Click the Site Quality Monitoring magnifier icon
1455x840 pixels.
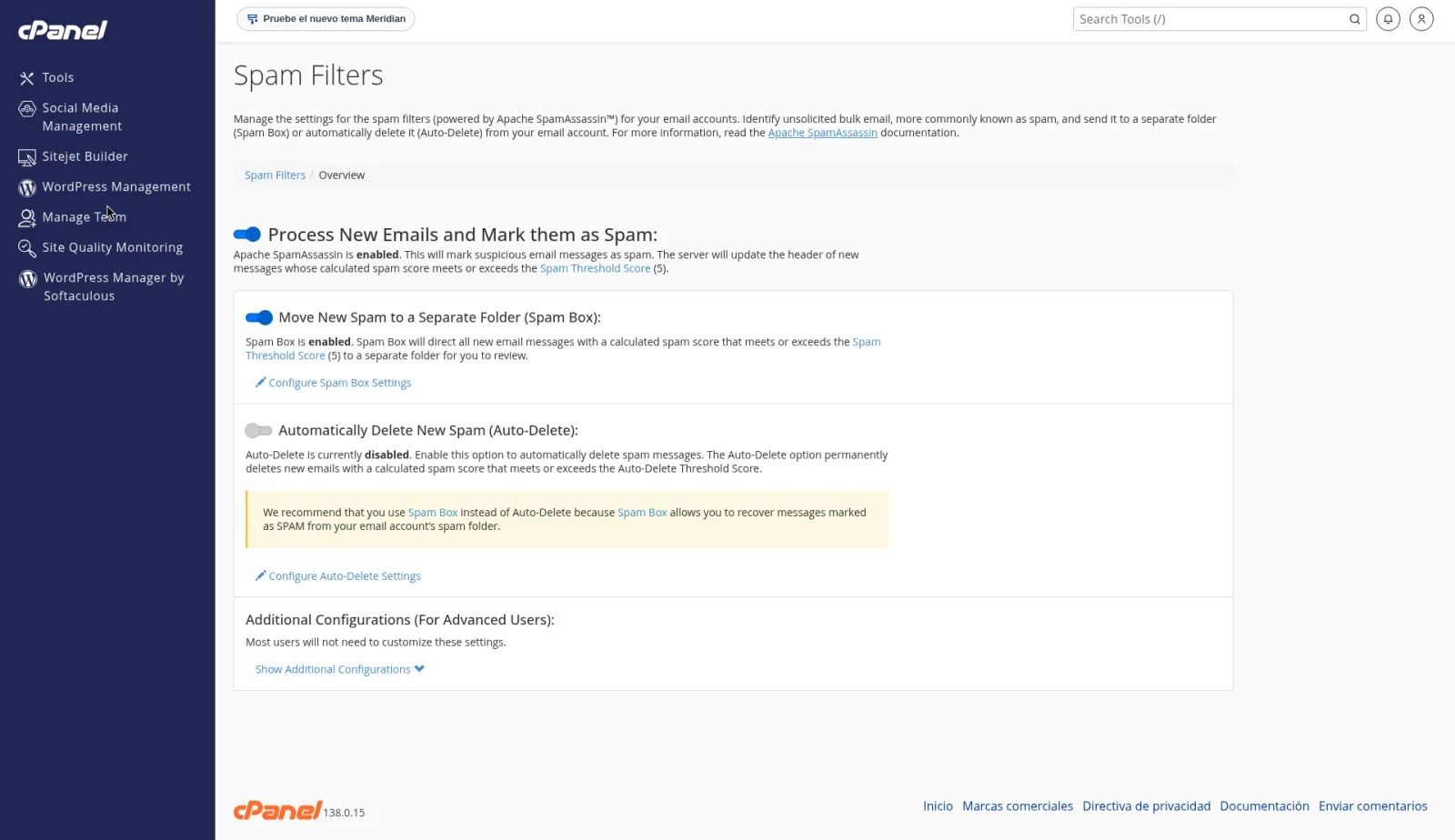tap(27, 247)
